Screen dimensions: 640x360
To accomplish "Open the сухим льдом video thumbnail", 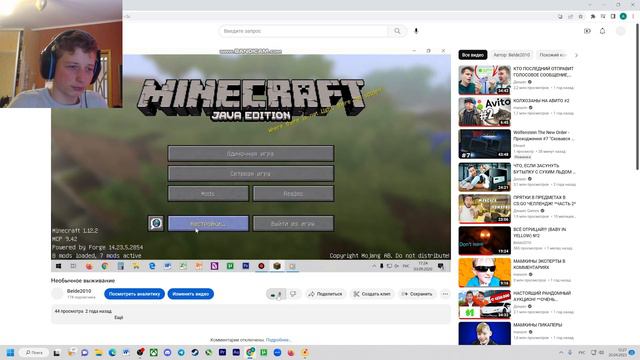I will pos(484,177).
